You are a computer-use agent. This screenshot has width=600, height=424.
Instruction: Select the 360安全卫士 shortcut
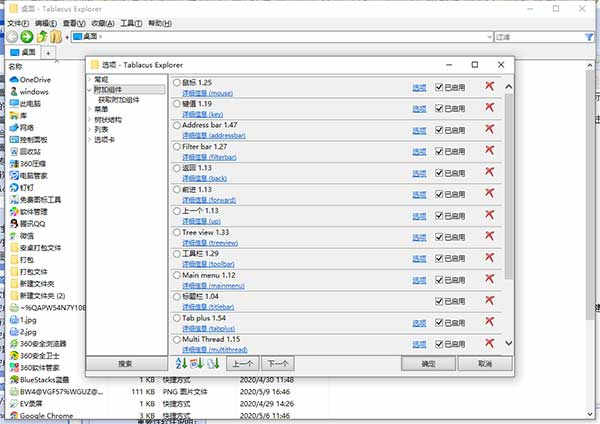coord(34,356)
